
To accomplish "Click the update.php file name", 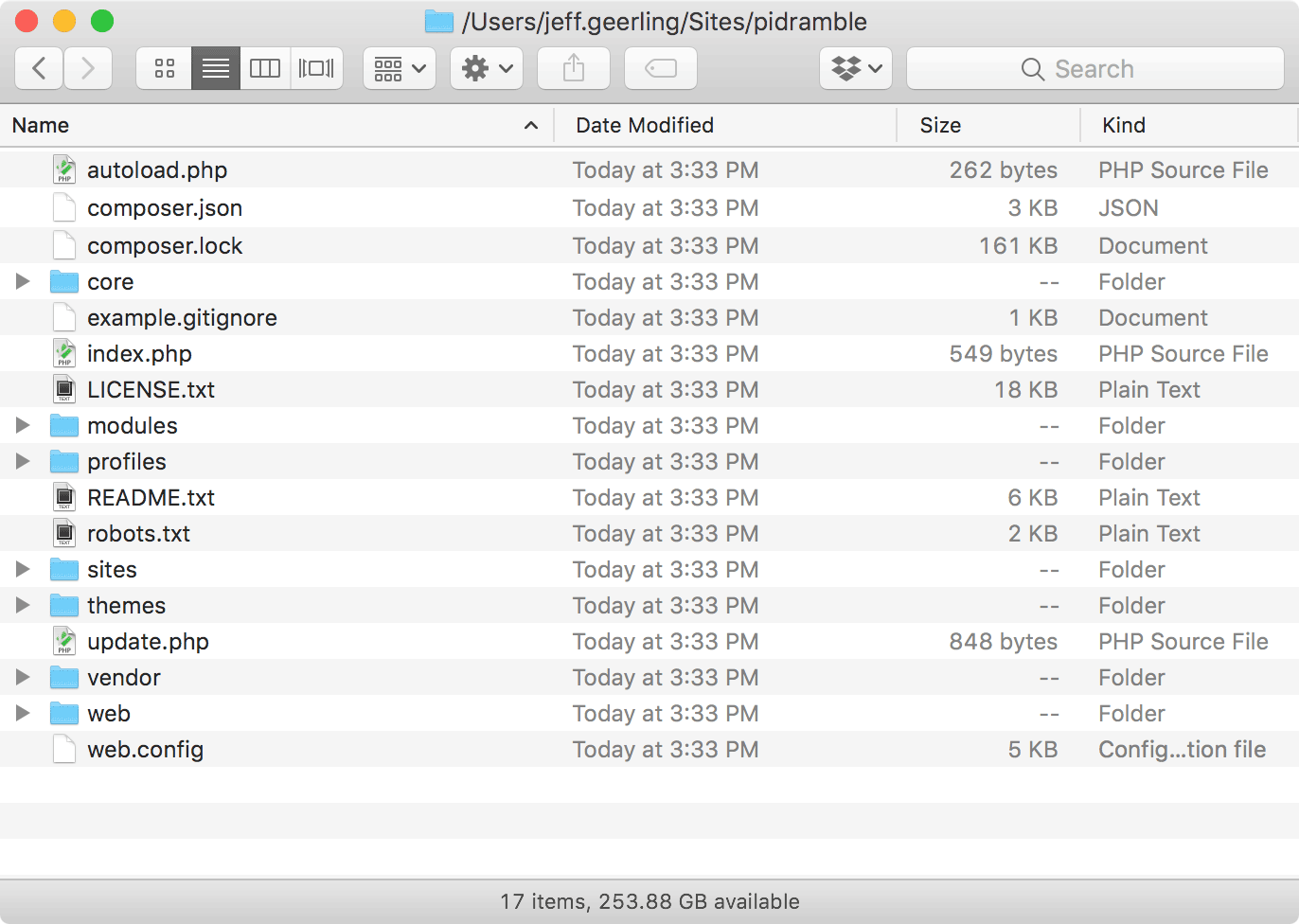I will [148, 642].
